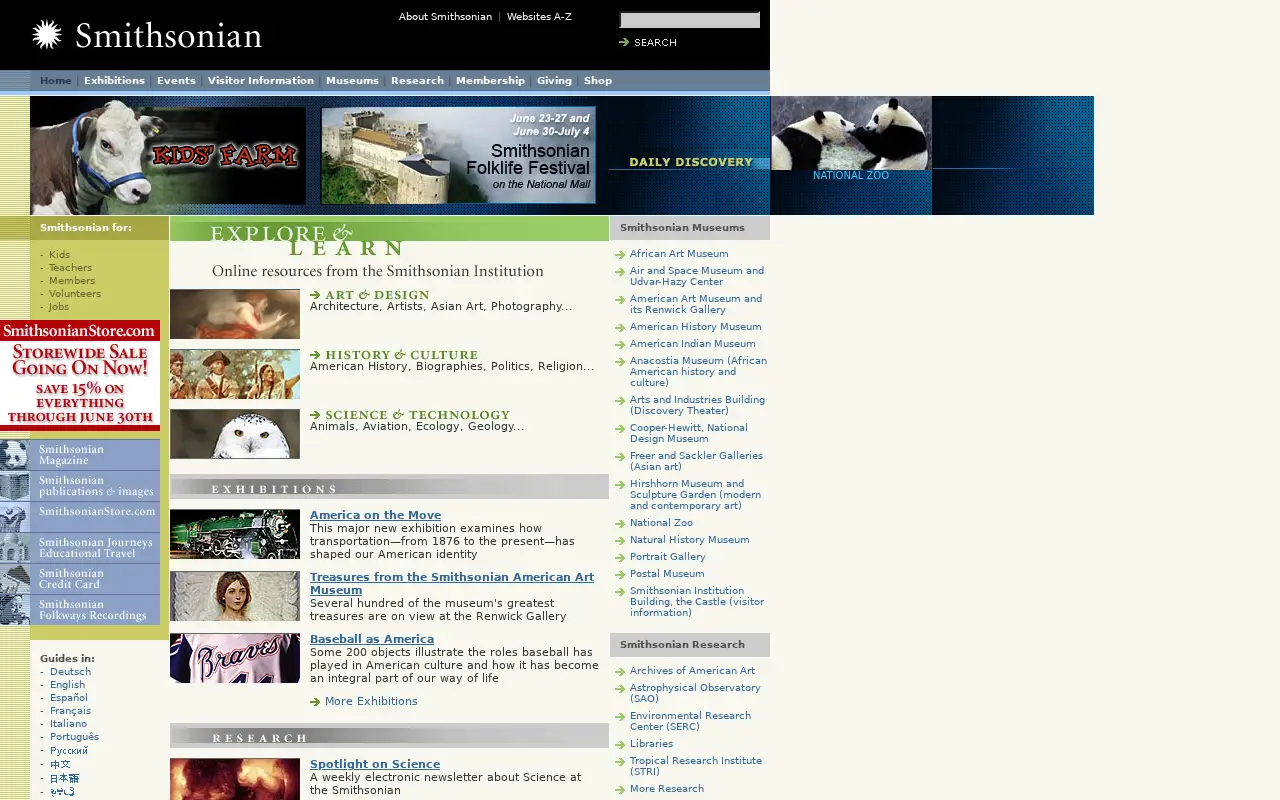The width and height of the screenshot is (1280, 800).
Task: Open the Art & Design painting thumbnail
Action: [x=235, y=314]
